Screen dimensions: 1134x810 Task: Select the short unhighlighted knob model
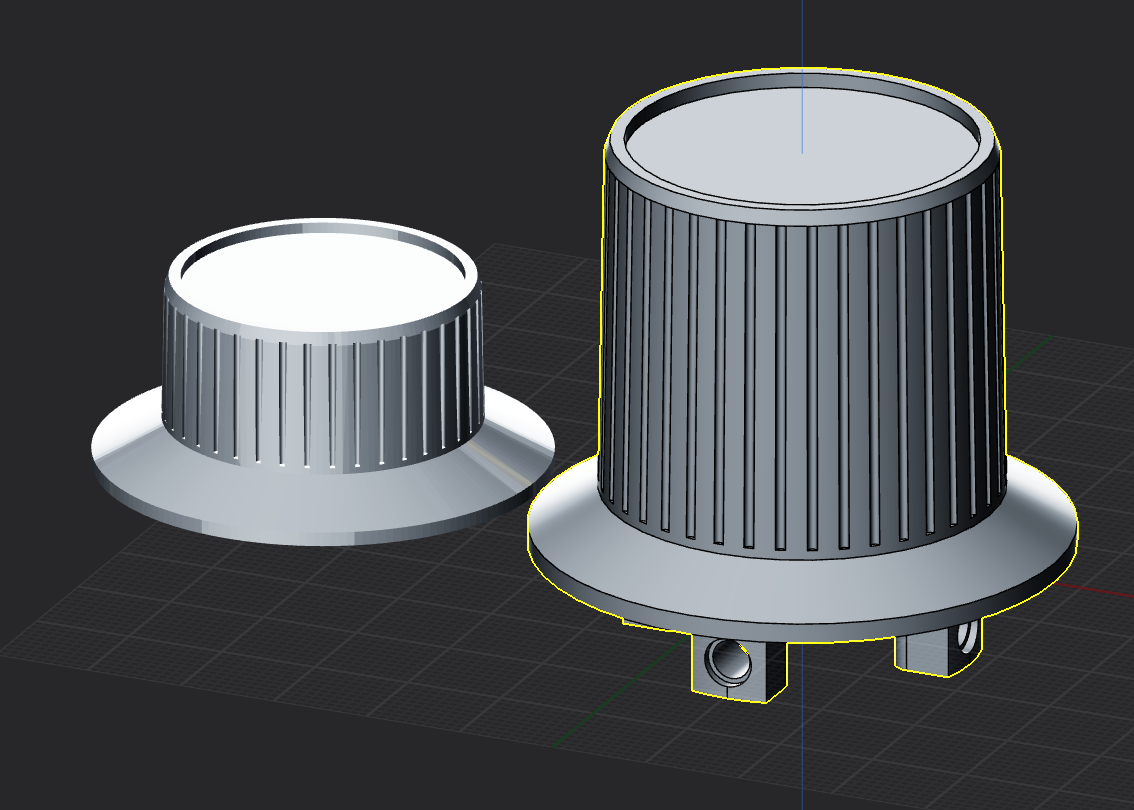323,381
